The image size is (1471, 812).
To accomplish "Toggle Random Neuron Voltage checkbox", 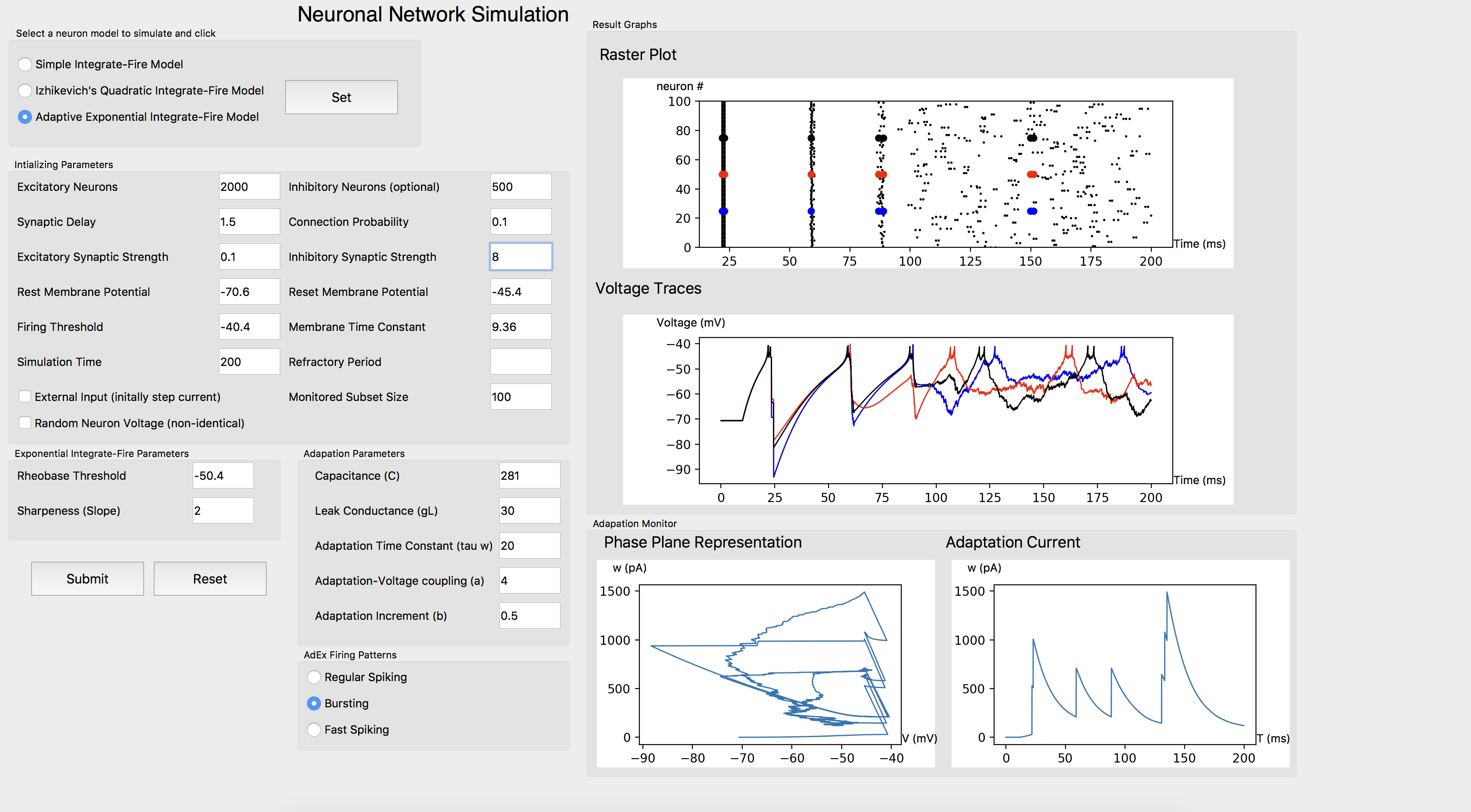I will (25, 423).
